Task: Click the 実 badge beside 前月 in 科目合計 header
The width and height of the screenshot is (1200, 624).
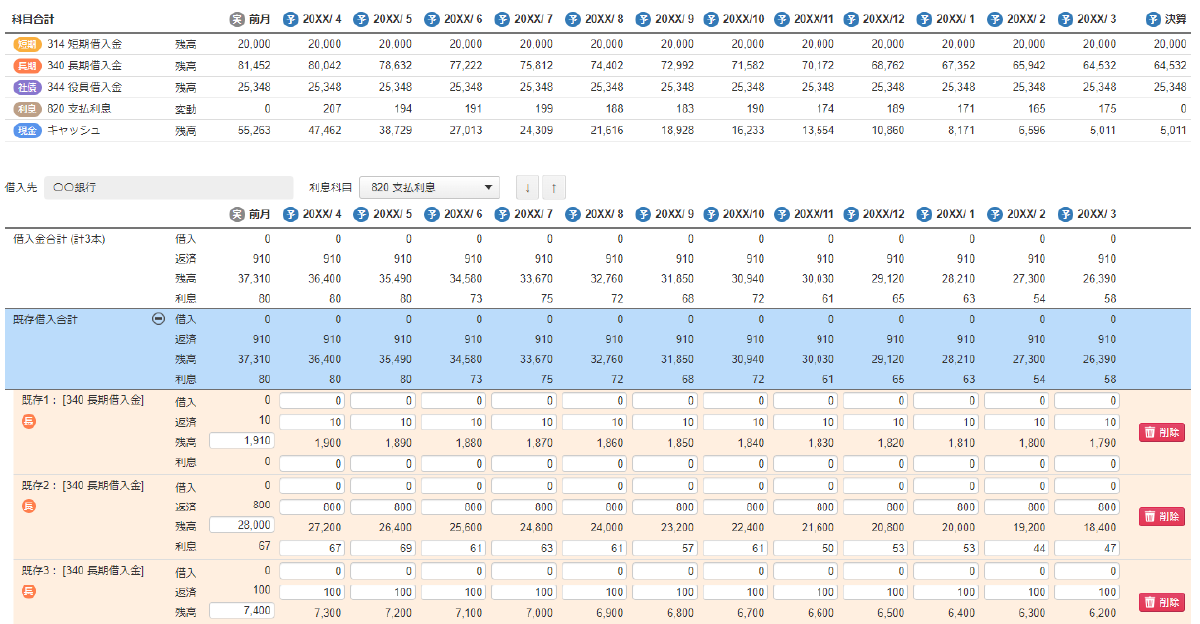Action: [237, 19]
